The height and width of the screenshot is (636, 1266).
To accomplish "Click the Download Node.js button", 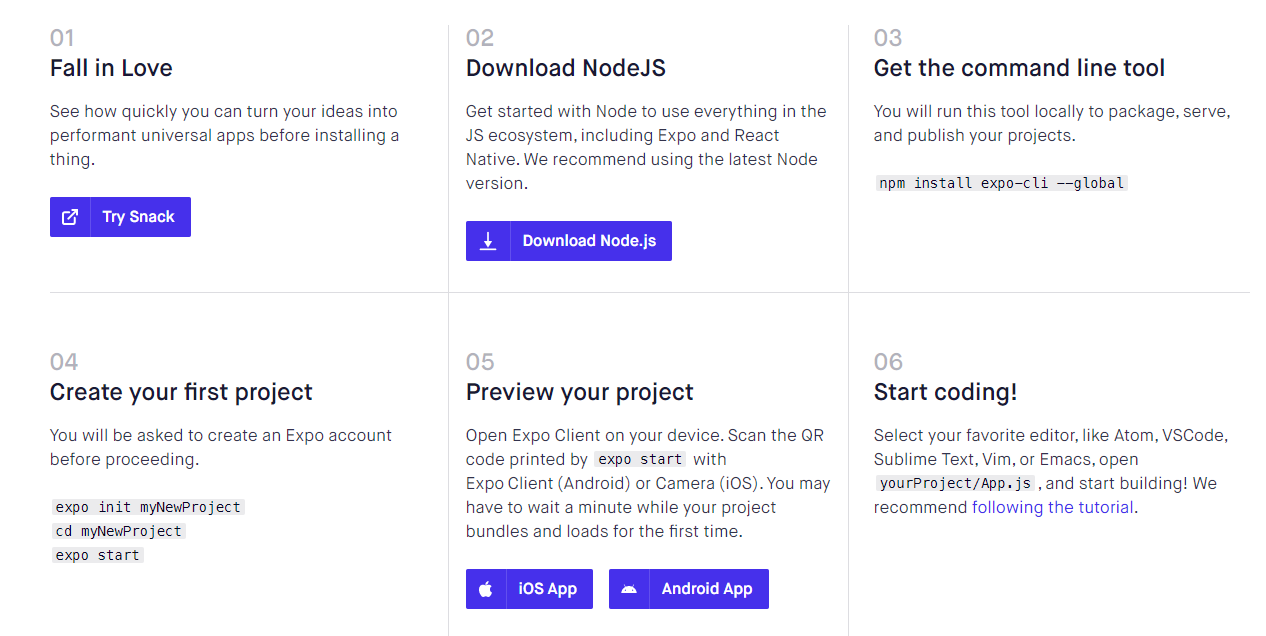I will pos(569,241).
